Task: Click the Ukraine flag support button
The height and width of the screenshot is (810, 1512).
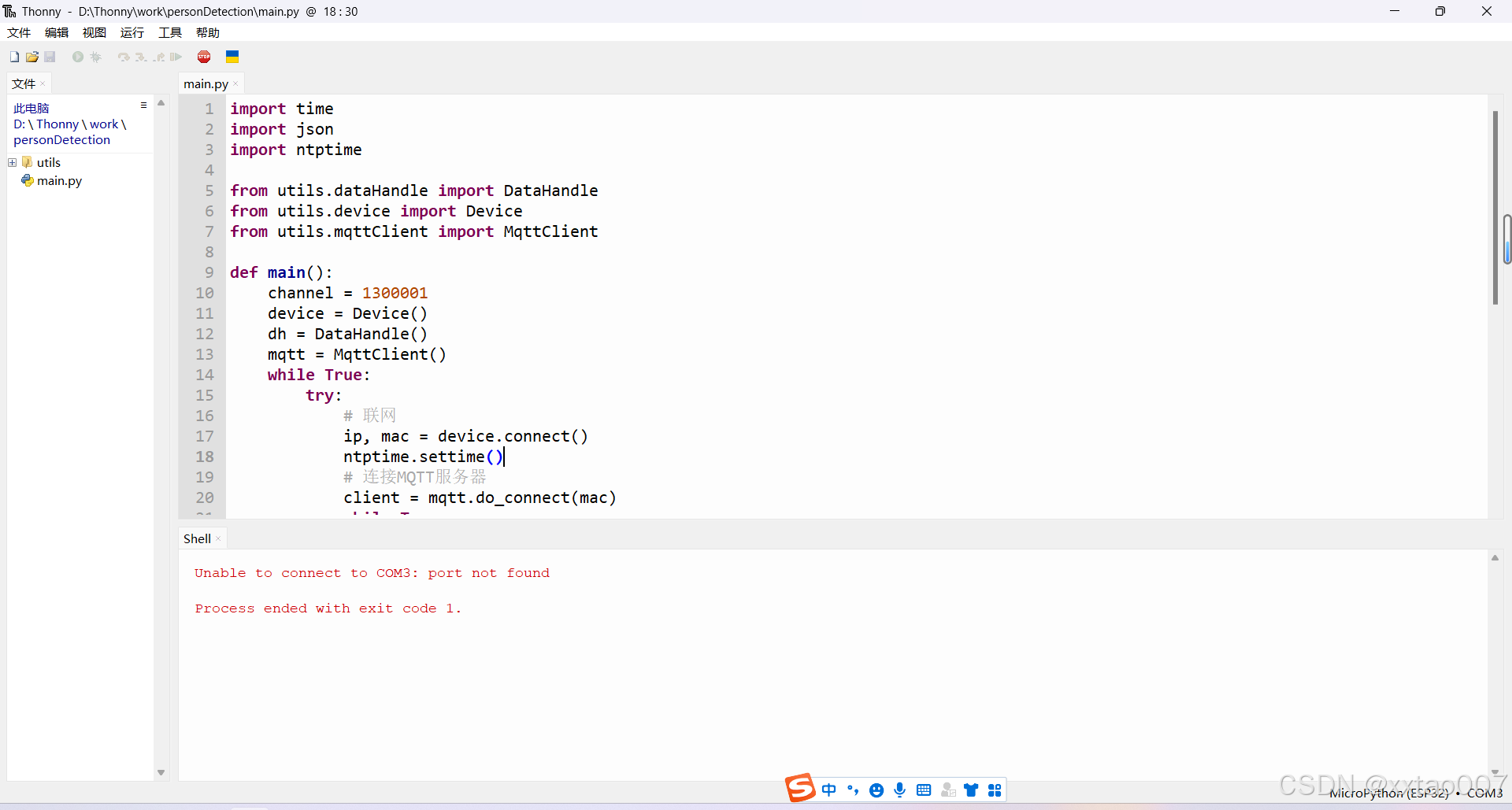Action: point(232,57)
